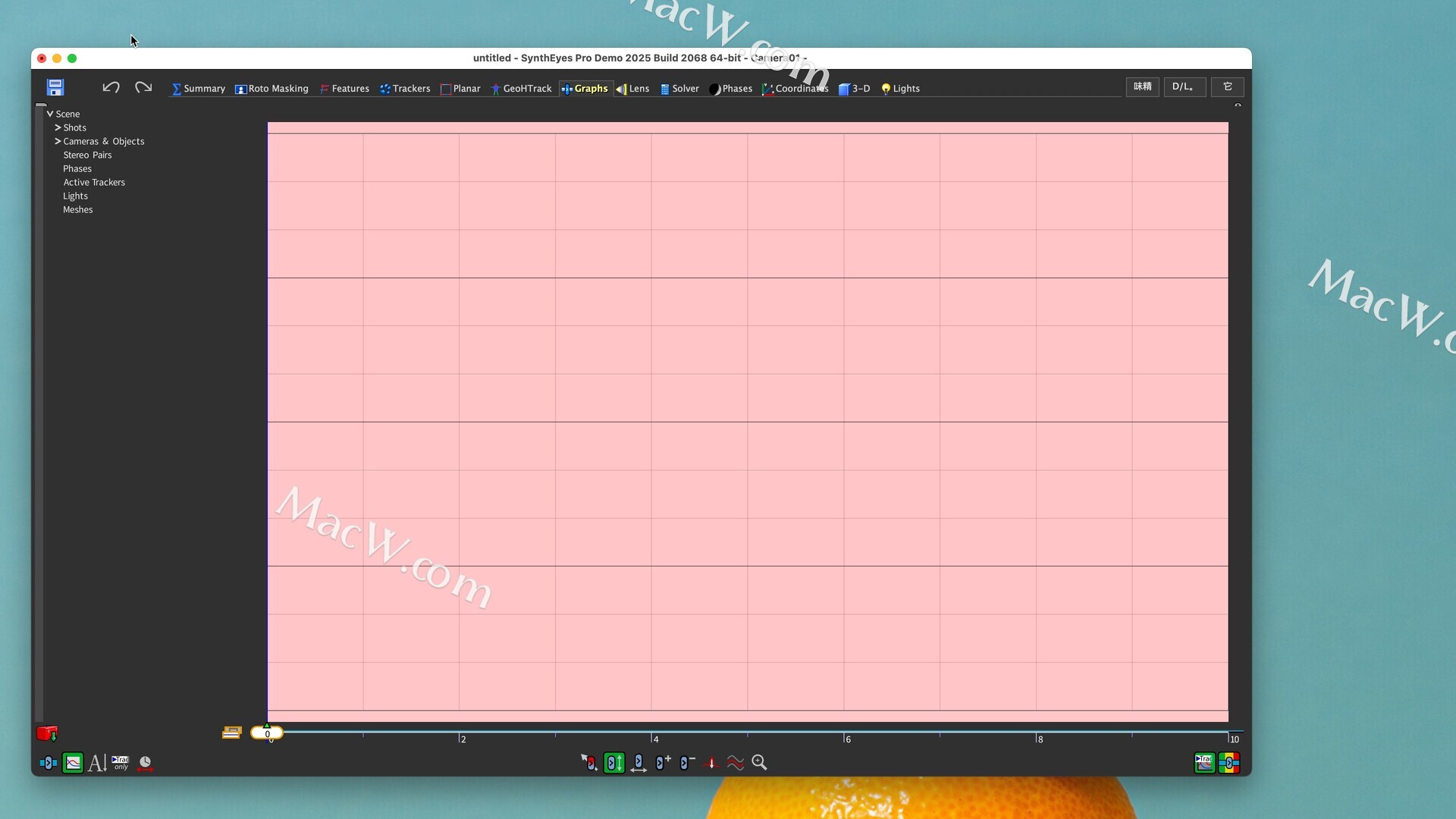Click the pink graph canvas area
This screenshot has height=819, width=1456.
pos(748,422)
